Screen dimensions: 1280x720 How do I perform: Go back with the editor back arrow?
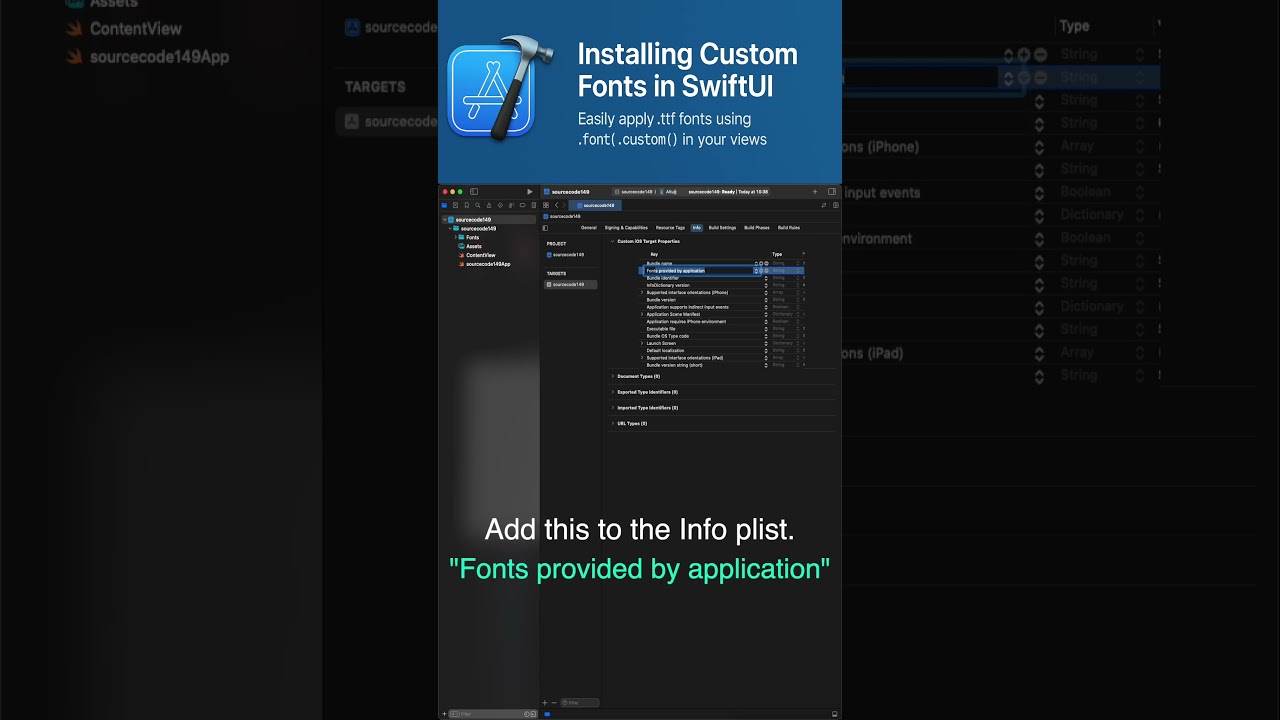click(x=556, y=205)
